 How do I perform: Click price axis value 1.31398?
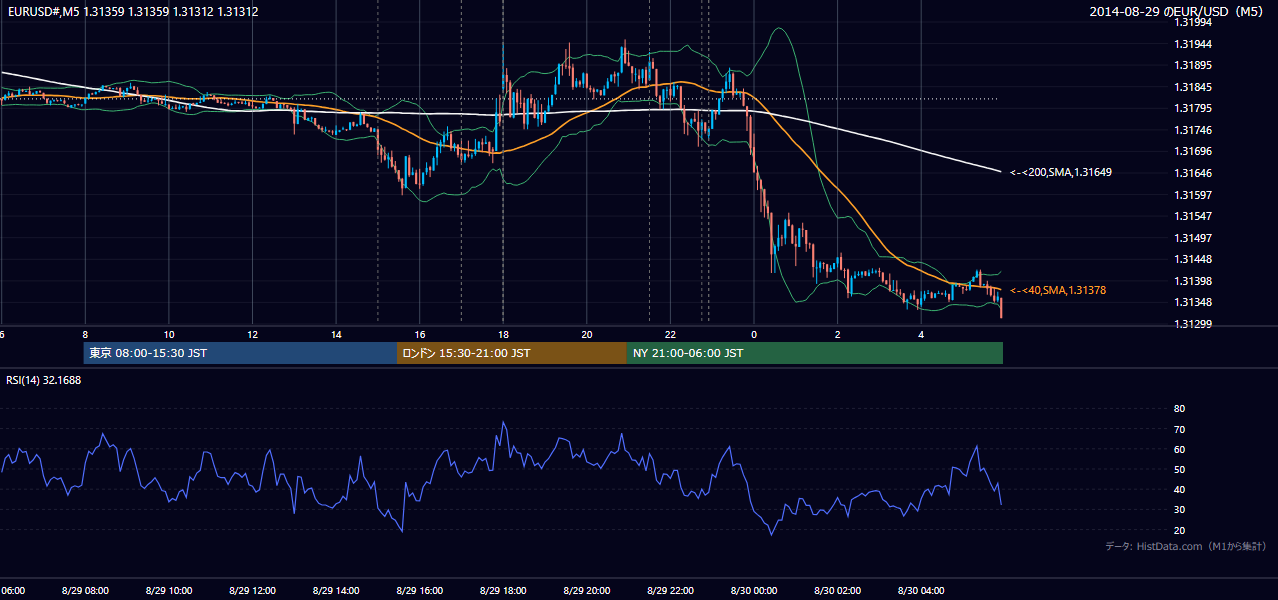click(x=1193, y=281)
